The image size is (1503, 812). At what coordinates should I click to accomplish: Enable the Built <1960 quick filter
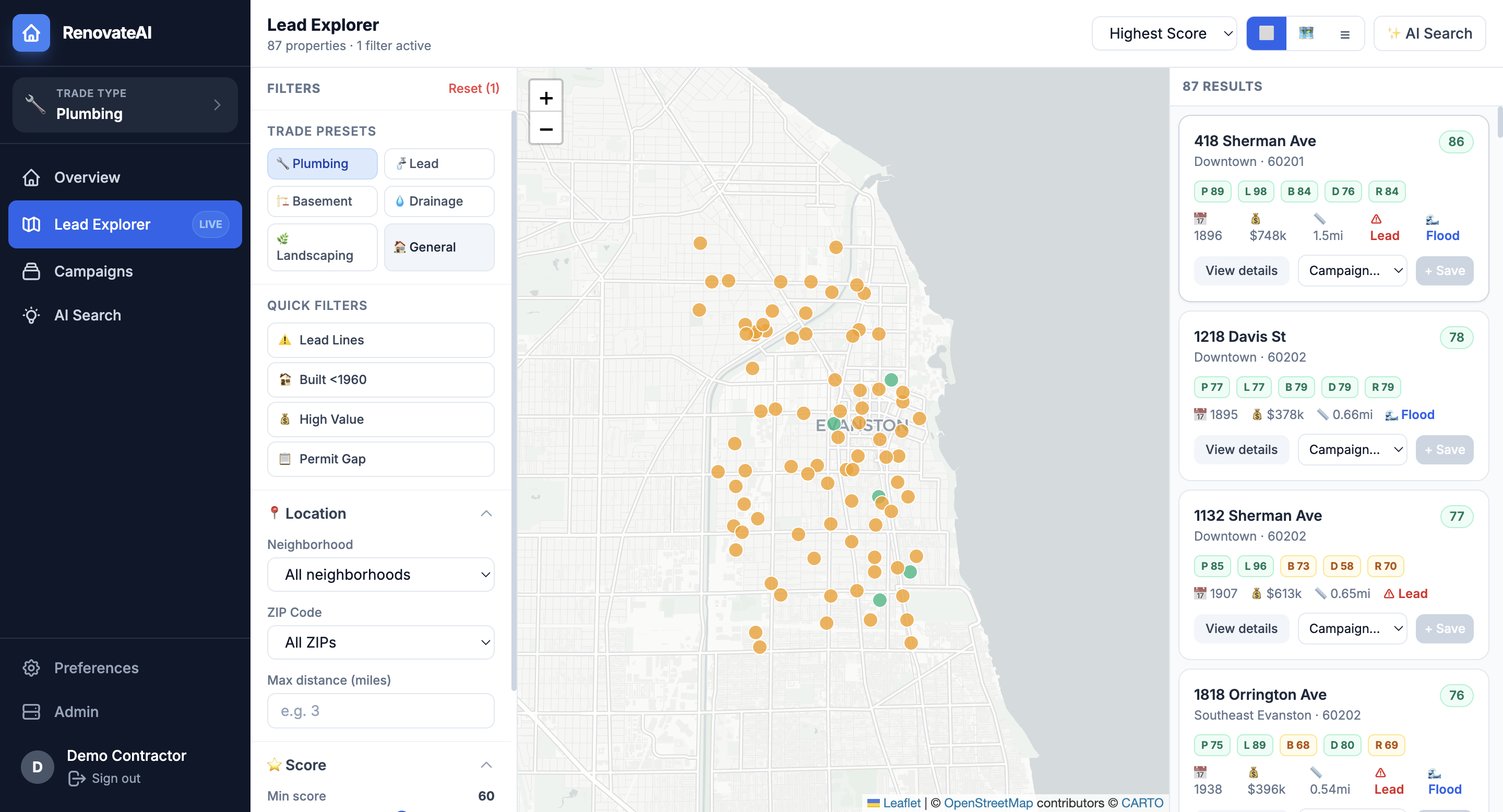click(380, 380)
